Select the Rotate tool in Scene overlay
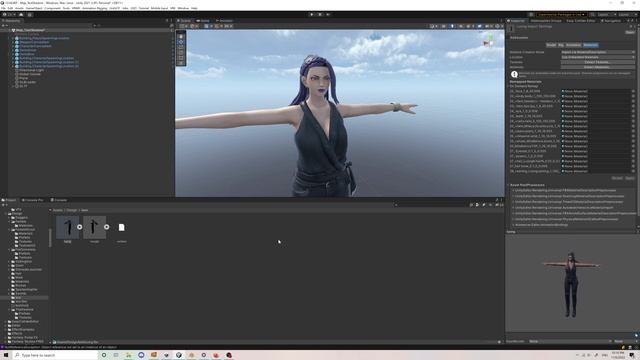The image size is (640, 360). click(x=181, y=47)
